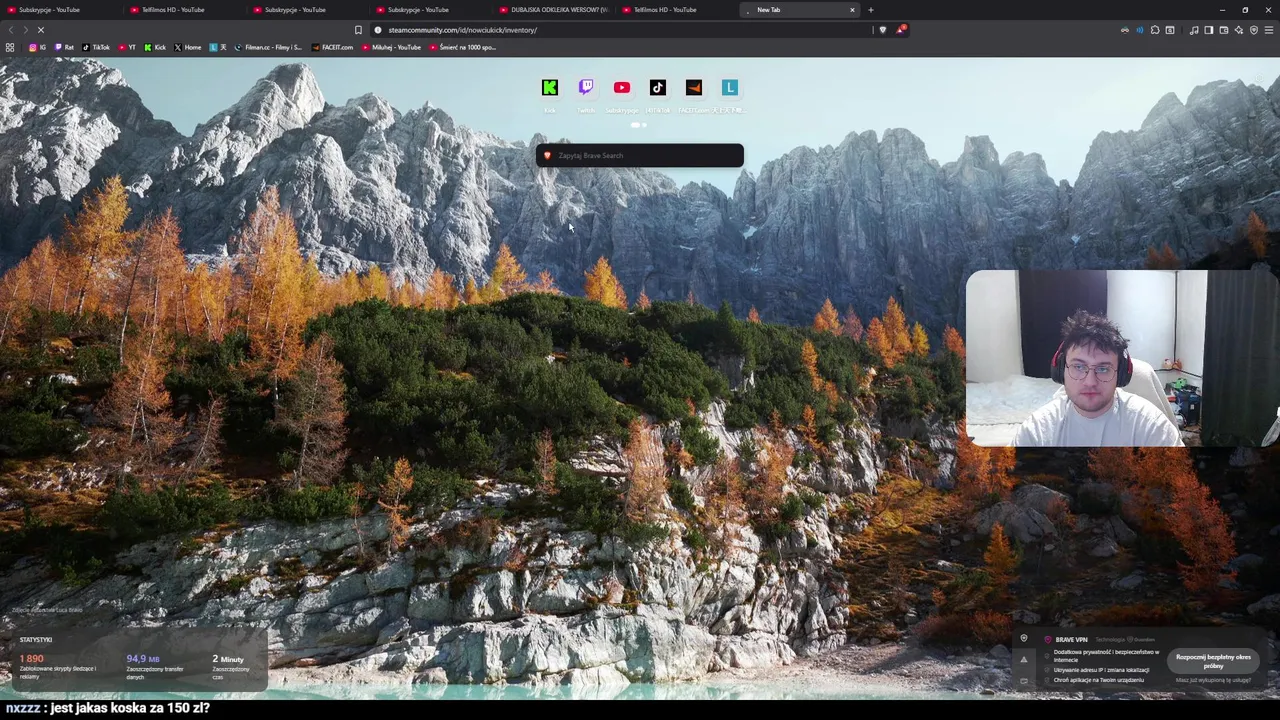Image resolution: width=1280 pixels, height=720 pixels.
Task: Open the browser hamburger main menu
Action: 1269,30
